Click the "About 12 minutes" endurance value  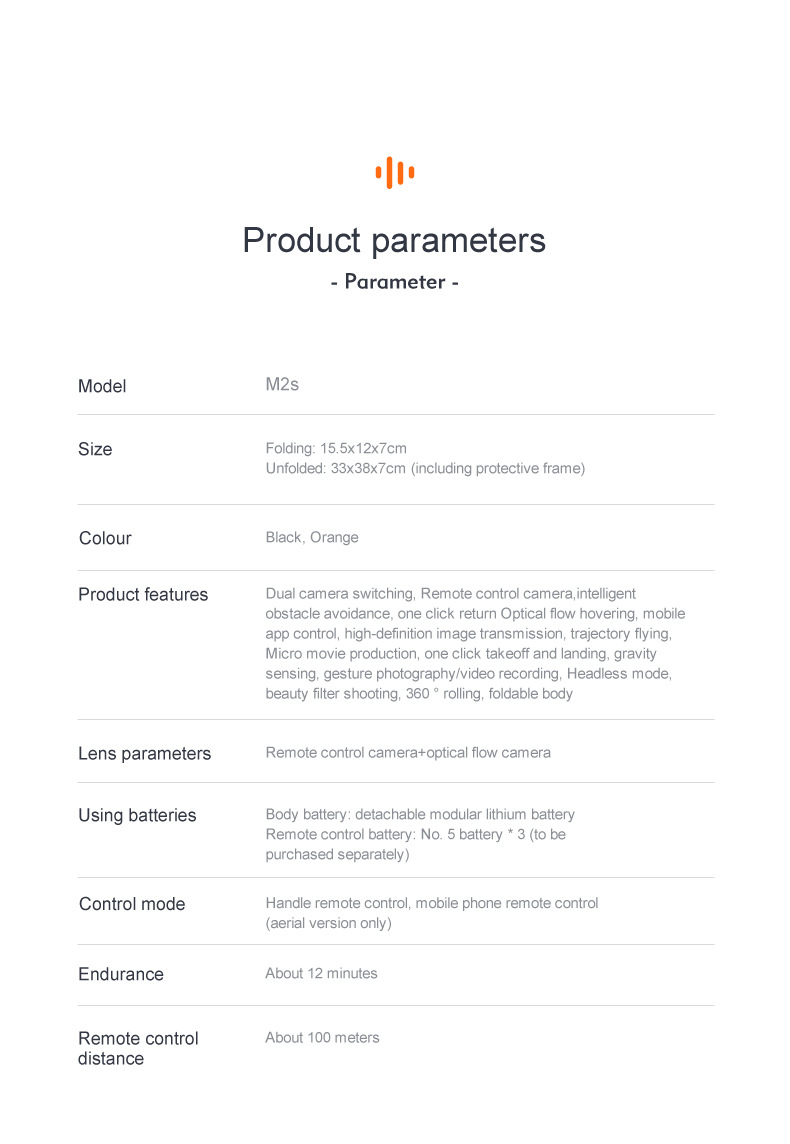321,973
